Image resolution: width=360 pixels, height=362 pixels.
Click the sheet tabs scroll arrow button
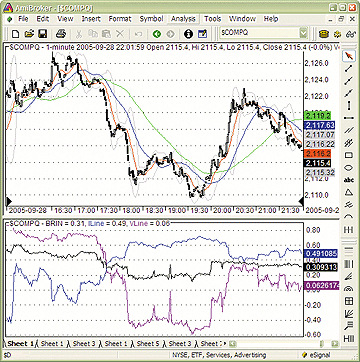coord(233,344)
